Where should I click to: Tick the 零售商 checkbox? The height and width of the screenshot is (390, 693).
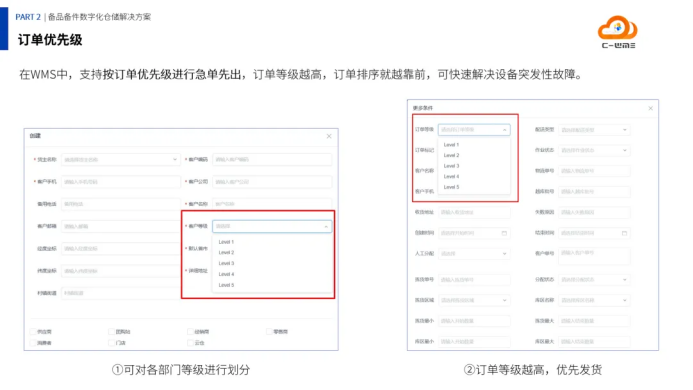tap(269, 332)
